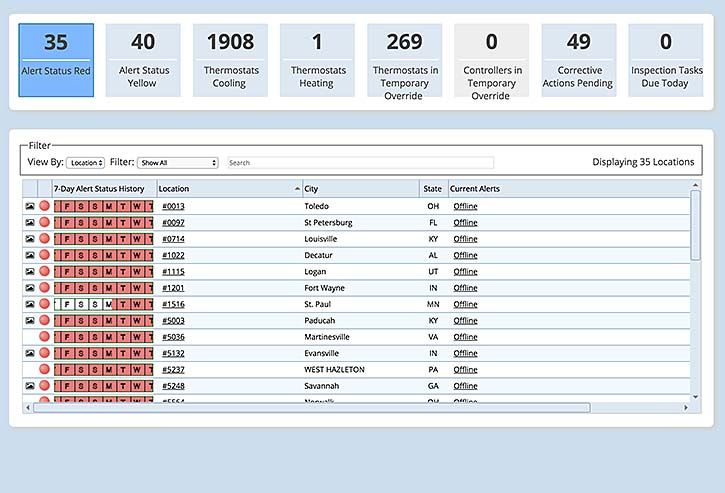Click the Offline alert for Paducah
This screenshot has width=725, height=493.
[465, 320]
